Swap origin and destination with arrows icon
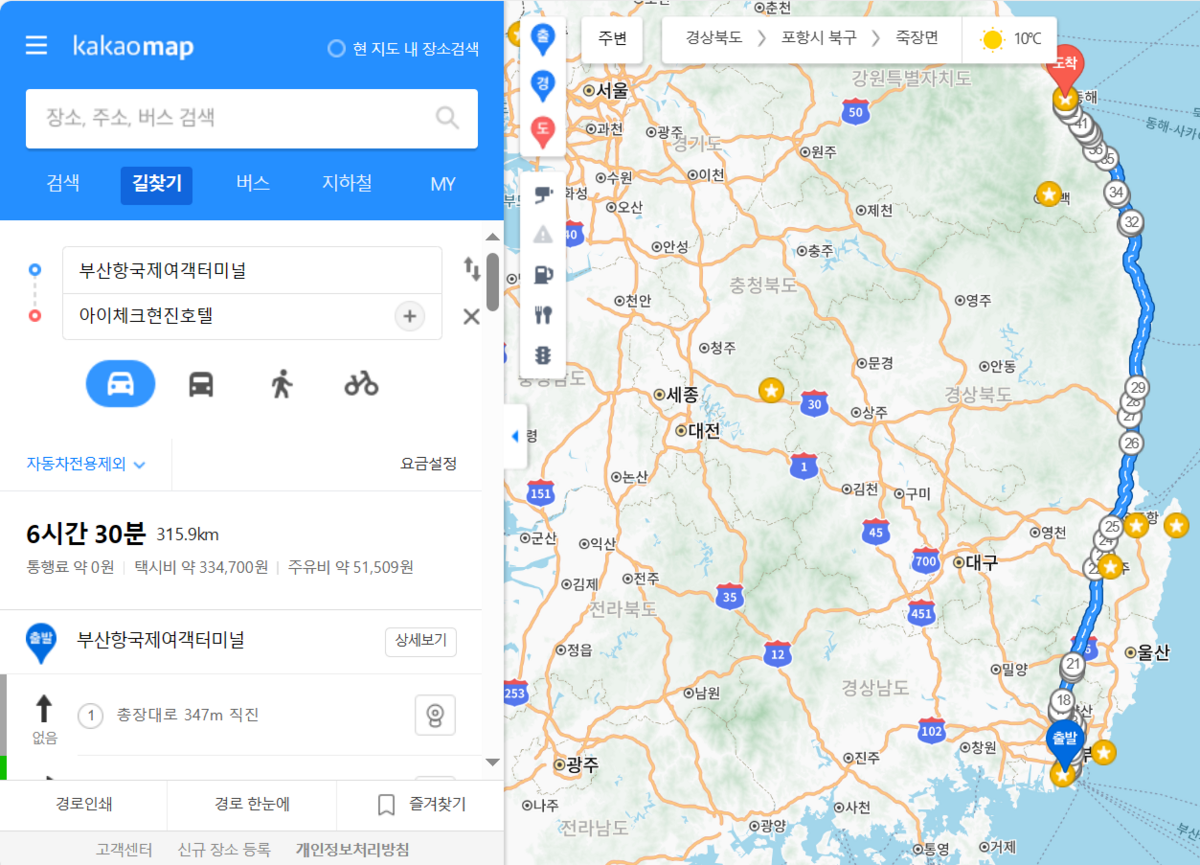1200x865 pixels. pos(472,268)
